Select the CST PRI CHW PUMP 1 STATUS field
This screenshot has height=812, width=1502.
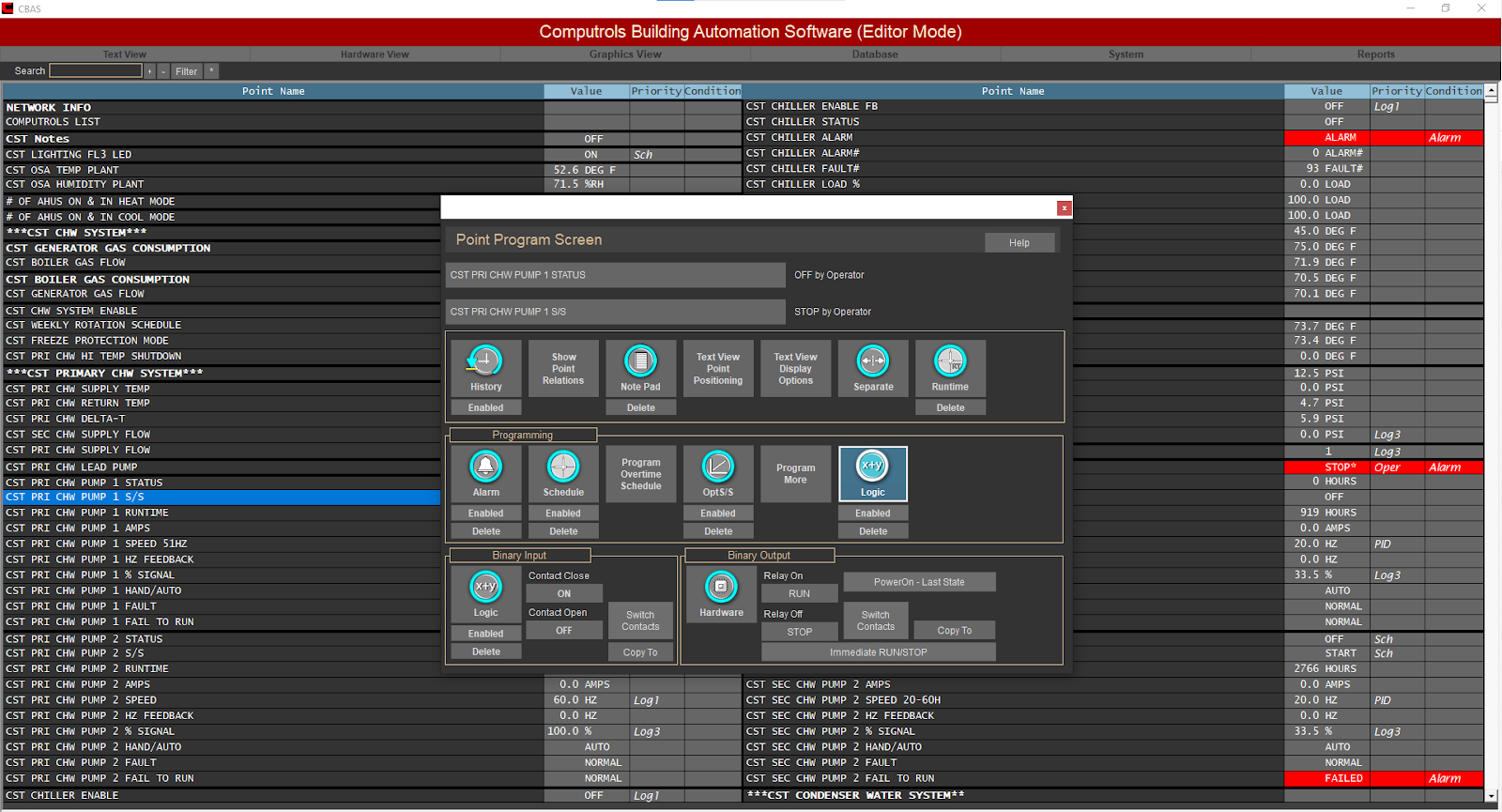pos(616,275)
